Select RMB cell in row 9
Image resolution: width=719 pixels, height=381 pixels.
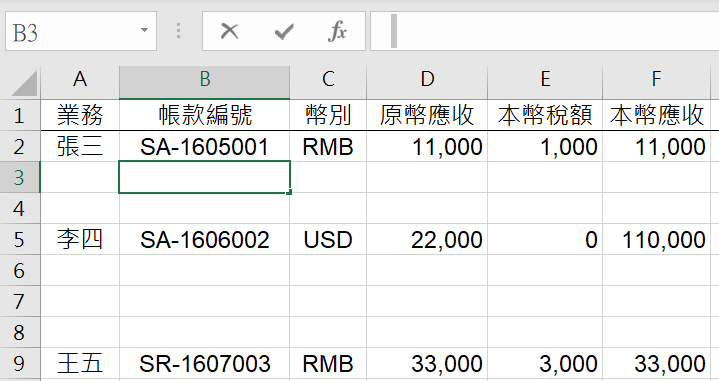[328, 364]
